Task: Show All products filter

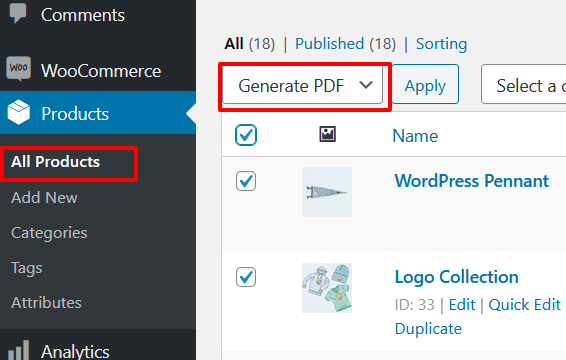Action: click(x=234, y=44)
